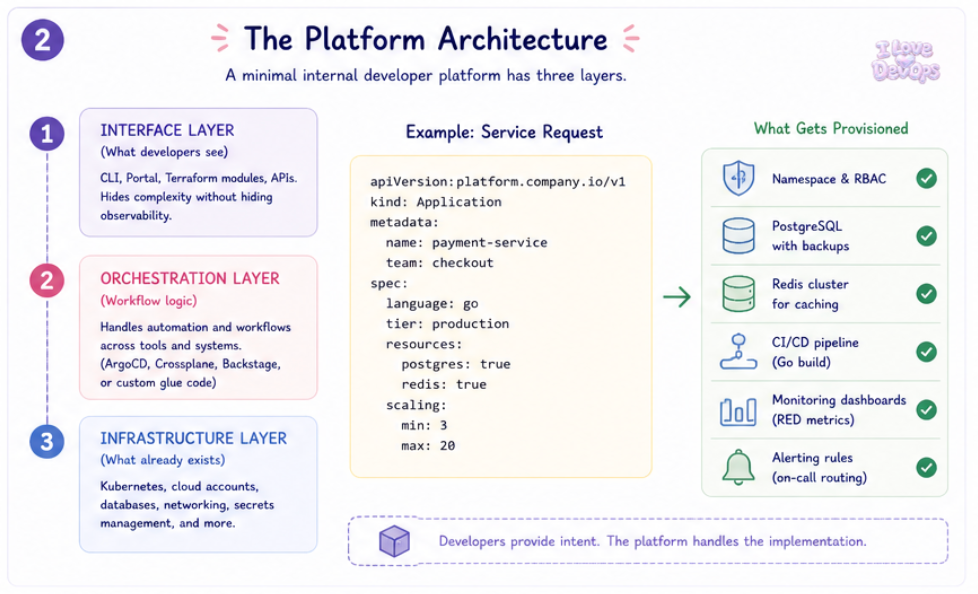Click the ORCHESTRATION LAYER heading
This screenshot has width=978, height=594.
click(x=190, y=278)
